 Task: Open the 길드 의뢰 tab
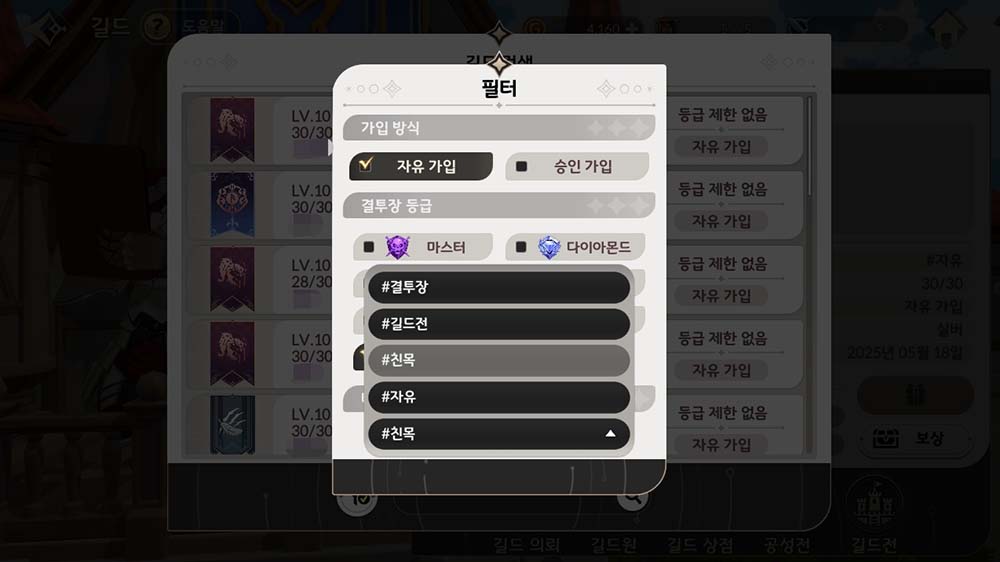[526, 545]
